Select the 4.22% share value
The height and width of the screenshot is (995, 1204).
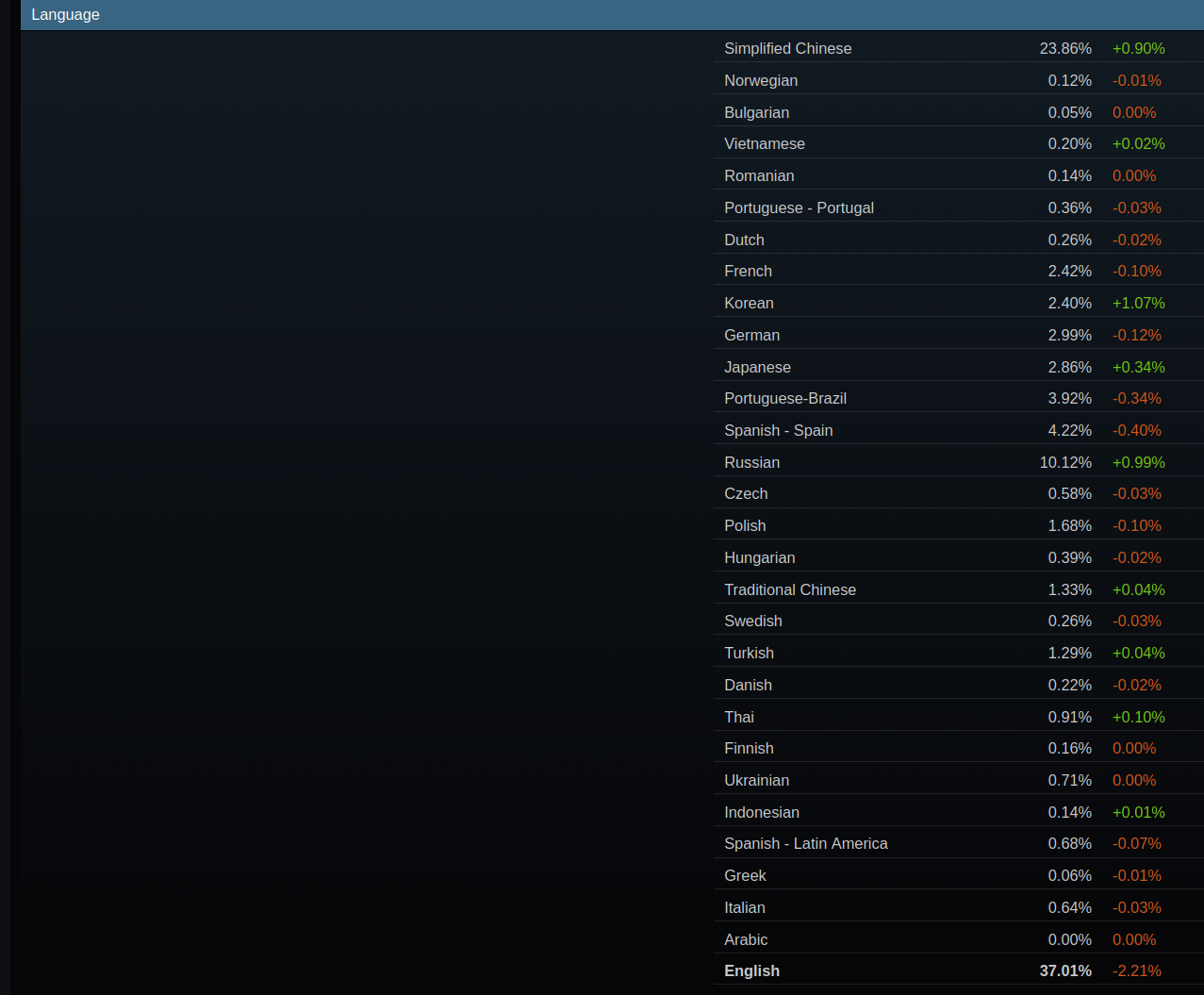click(x=1070, y=430)
